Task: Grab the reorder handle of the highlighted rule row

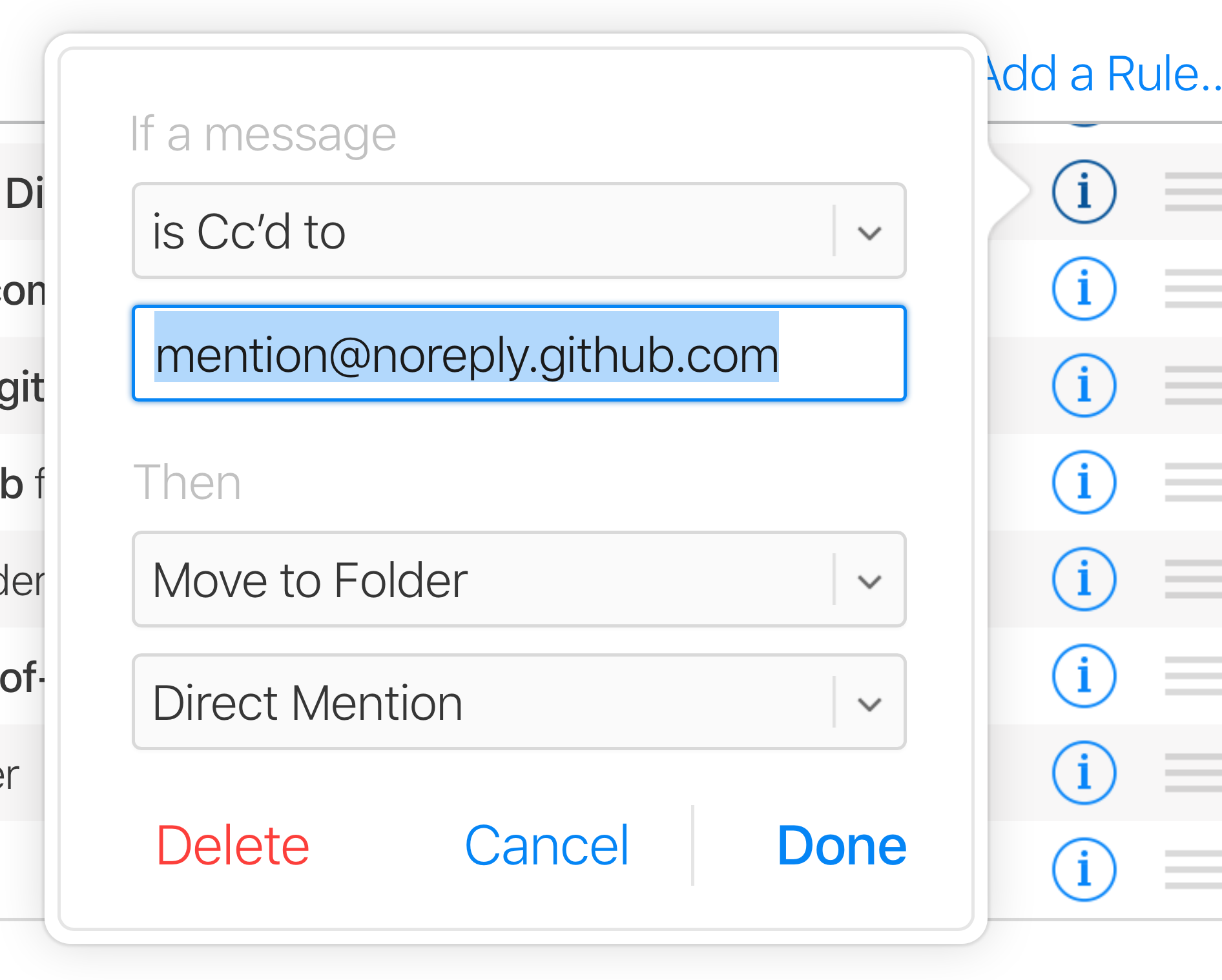Action: (x=1192, y=192)
